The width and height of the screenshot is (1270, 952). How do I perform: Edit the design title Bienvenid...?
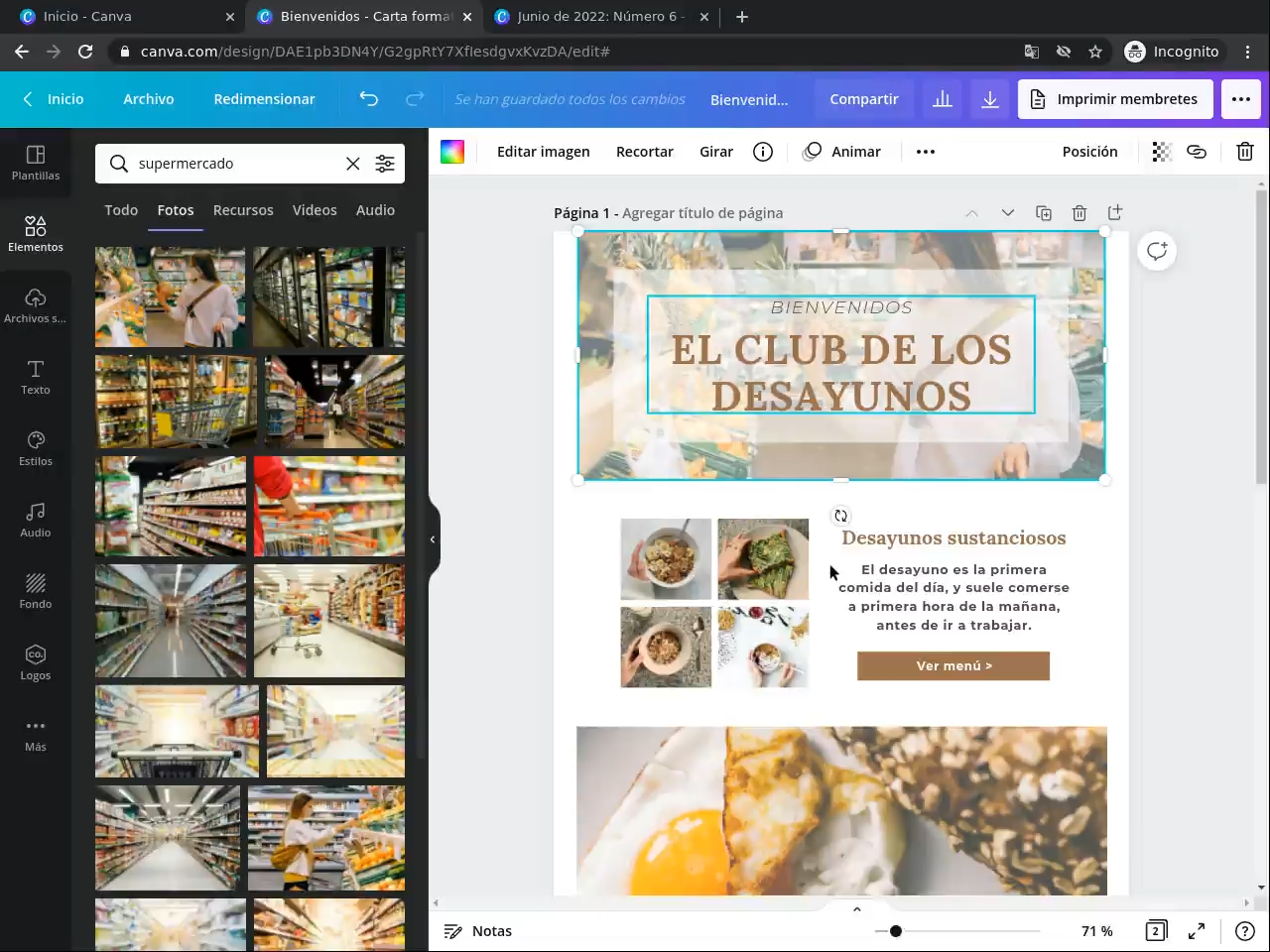[x=749, y=99]
